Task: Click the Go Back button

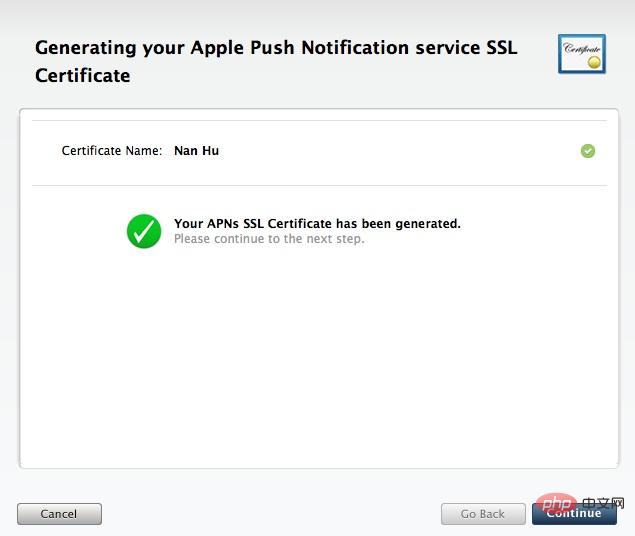Action: click(483, 514)
